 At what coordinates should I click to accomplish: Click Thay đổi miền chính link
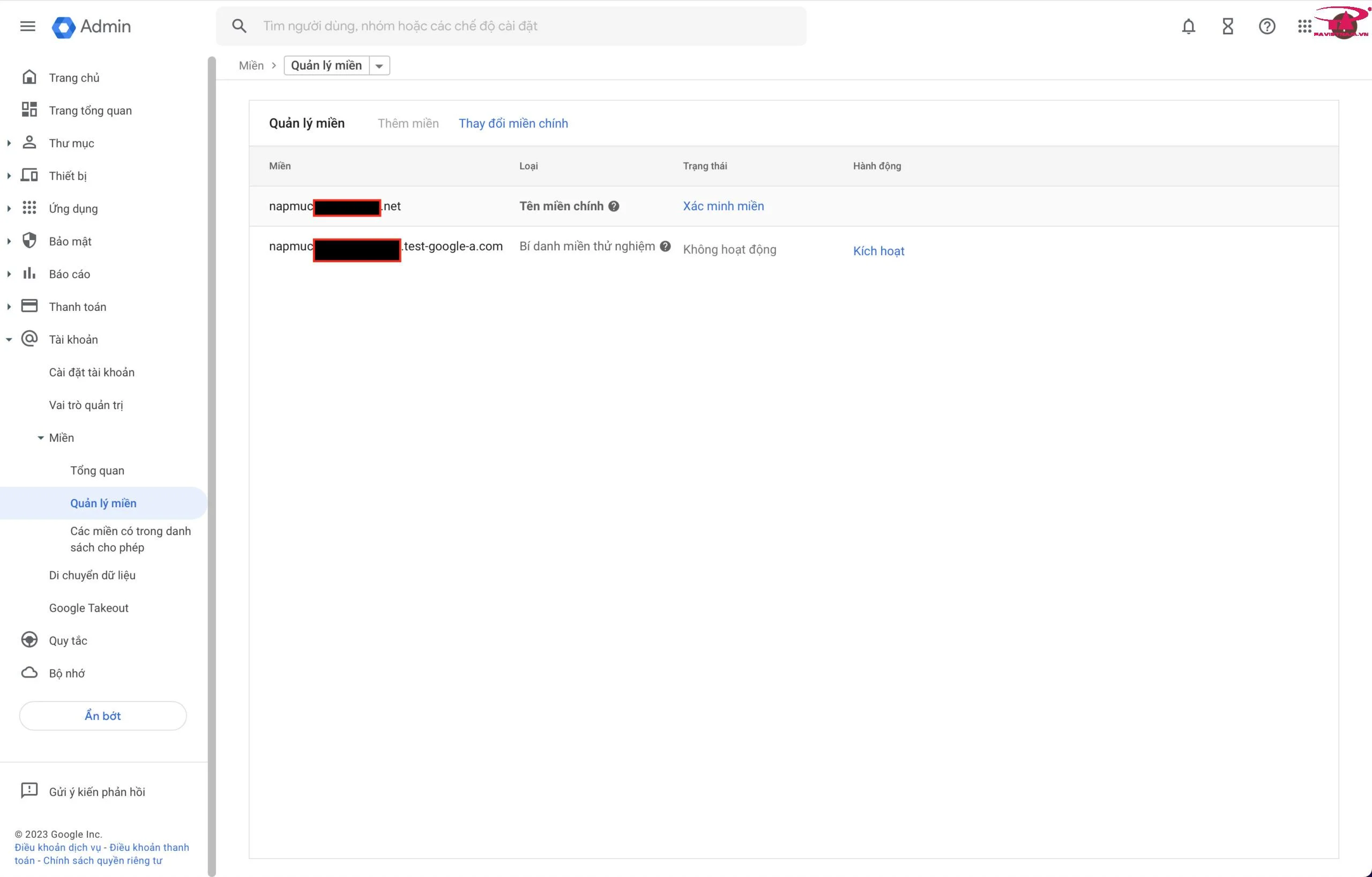pos(513,123)
